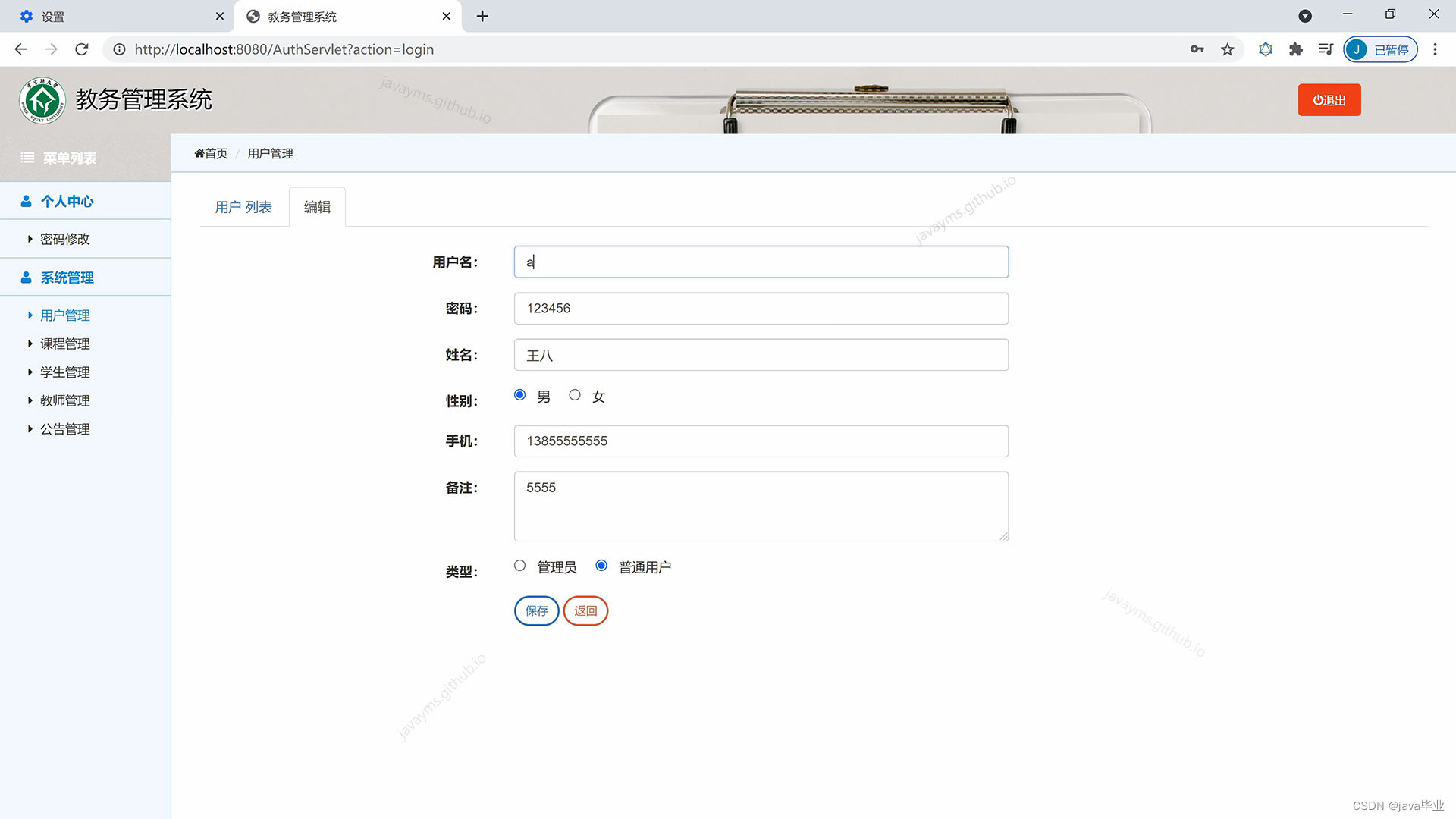Click the password key icon in address bar

click(1197, 49)
